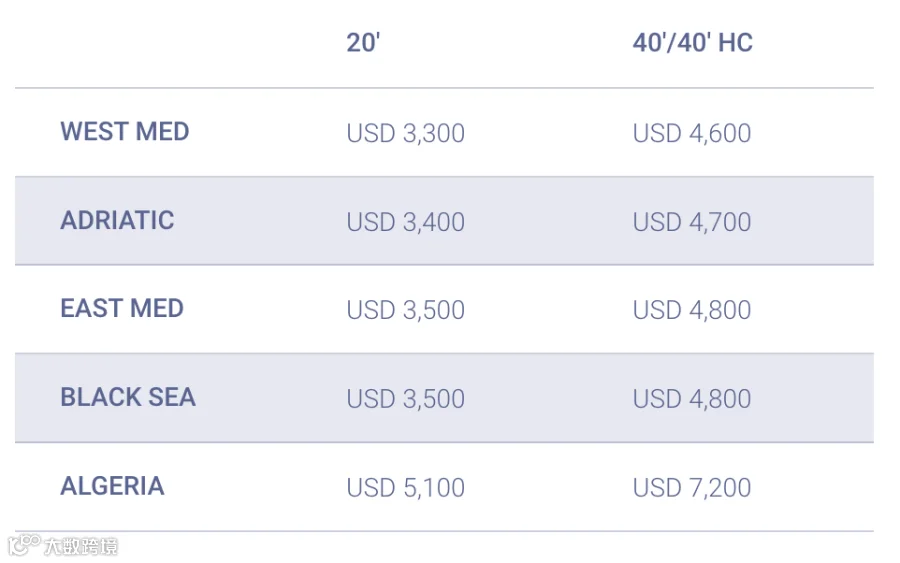Click the watermark logo icon
Screen dimensions: 900x563
(24, 545)
